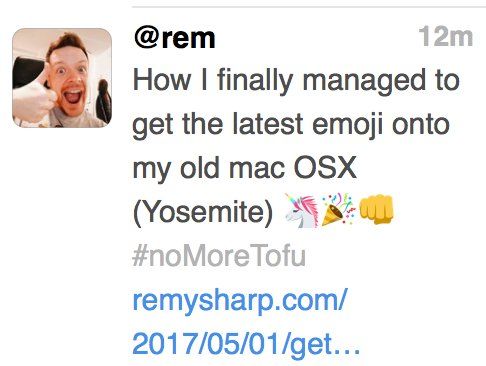Screen dimensions: 486x366
Task: Click the @rem username handle
Action: pos(174,38)
